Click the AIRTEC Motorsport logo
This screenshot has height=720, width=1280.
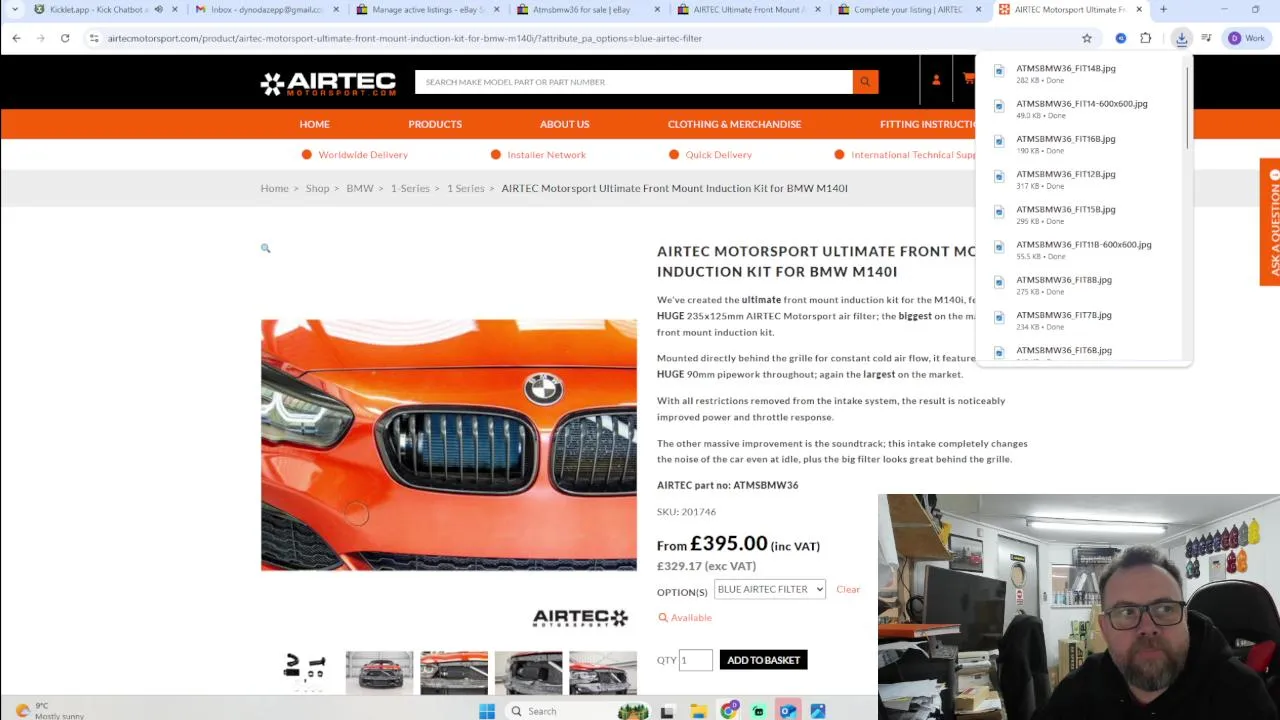tap(328, 83)
